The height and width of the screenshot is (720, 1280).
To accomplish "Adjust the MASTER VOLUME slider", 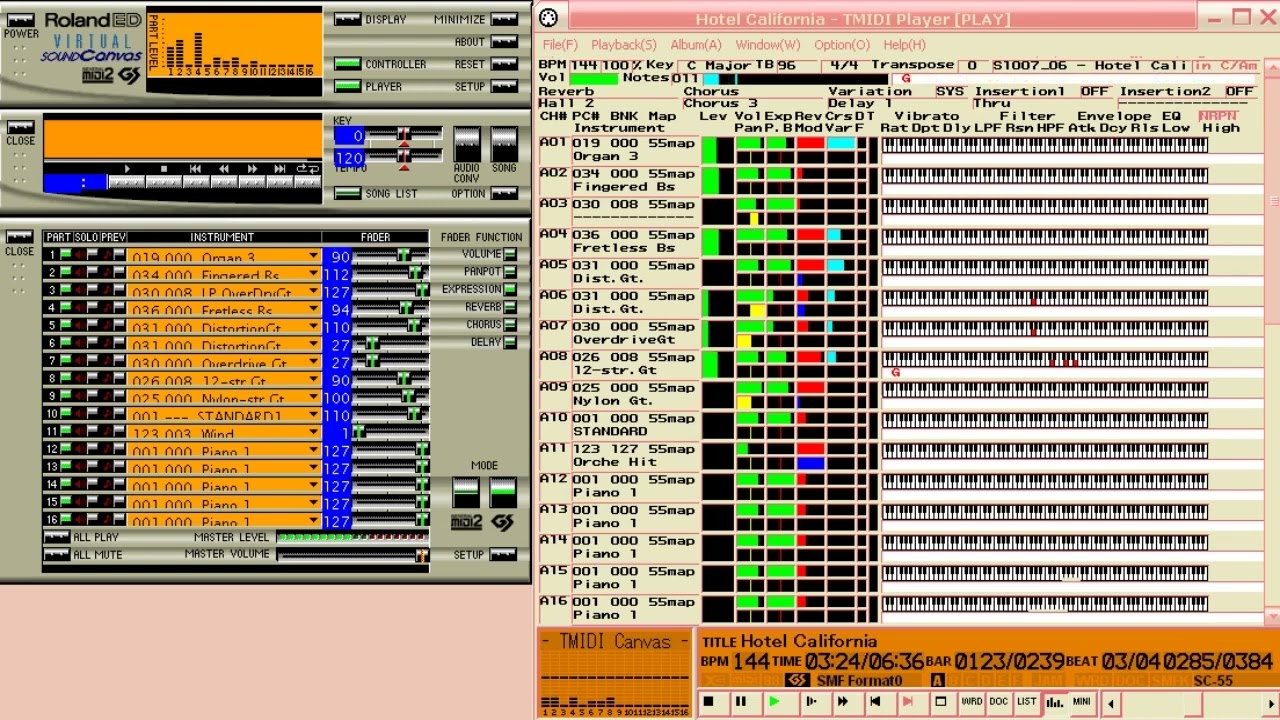I will click(x=352, y=555).
